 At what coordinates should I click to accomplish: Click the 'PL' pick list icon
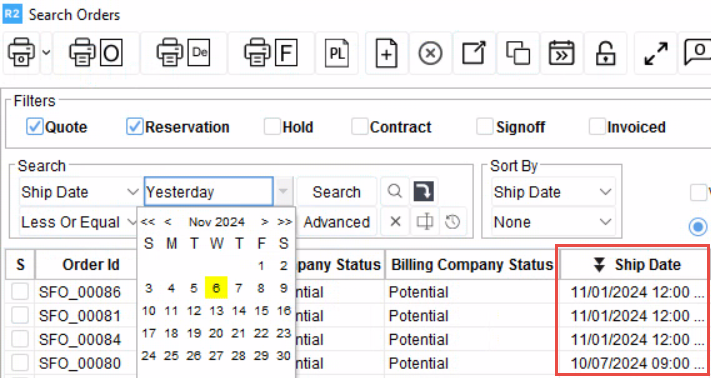pyautogui.click(x=337, y=53)
